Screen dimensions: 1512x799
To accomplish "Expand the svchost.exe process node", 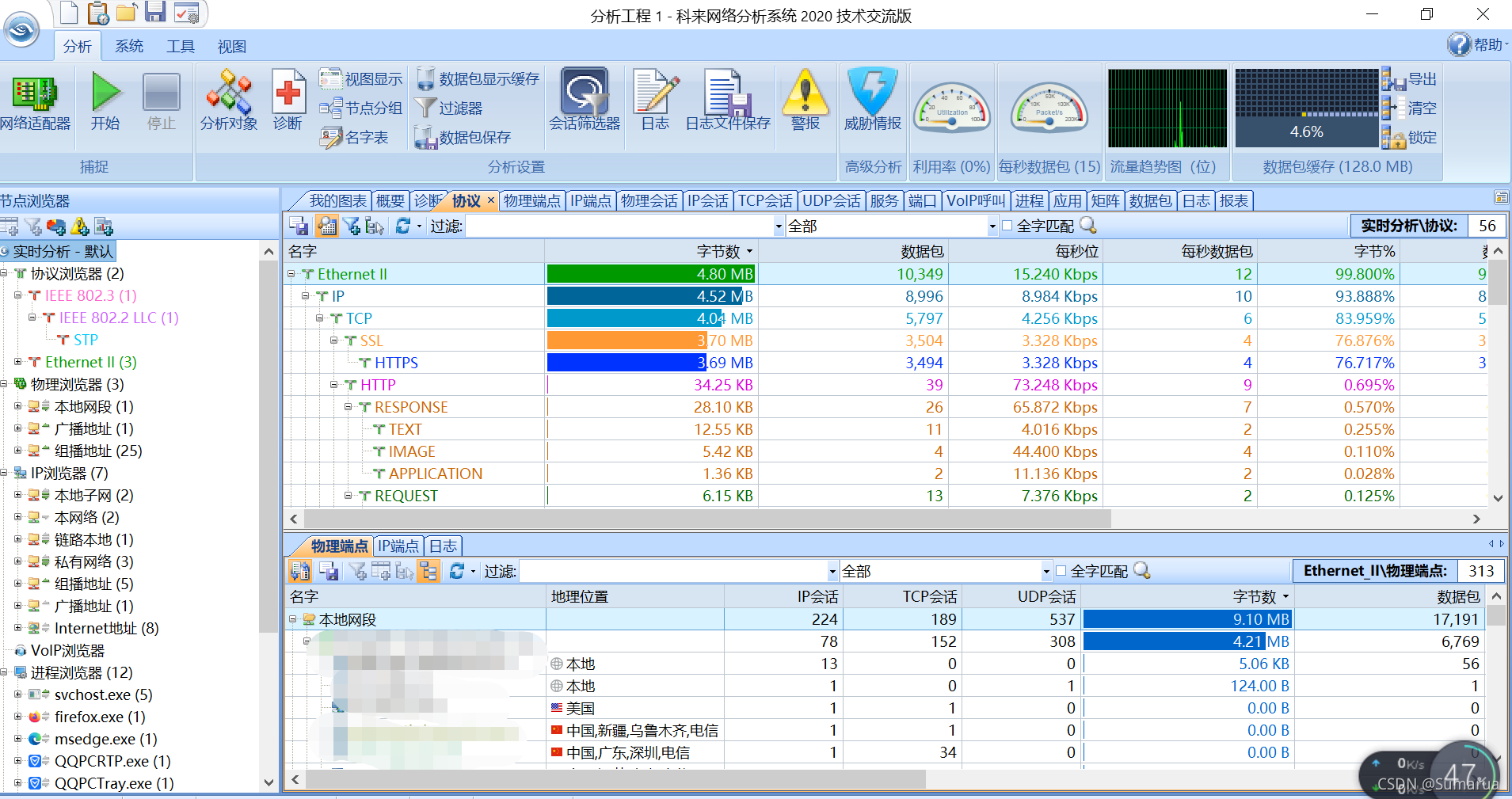I will 18,694.
